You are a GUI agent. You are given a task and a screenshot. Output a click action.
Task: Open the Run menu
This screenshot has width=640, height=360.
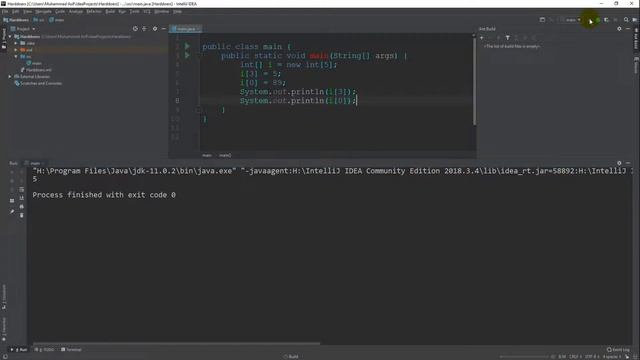tap(122, 11)
